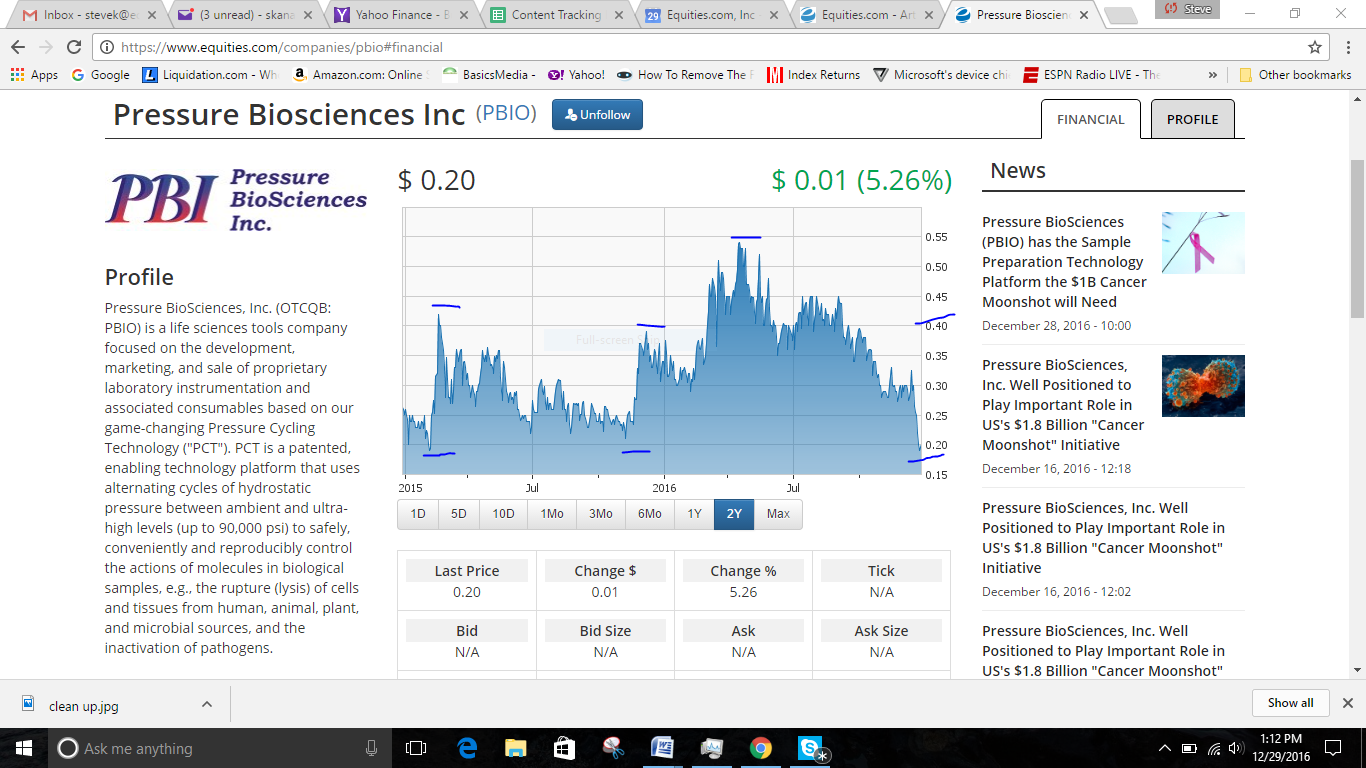Screen dimensions: 1366x768
Task: Click the Cortana microphone icon
Action: click(x=371, y=748)
